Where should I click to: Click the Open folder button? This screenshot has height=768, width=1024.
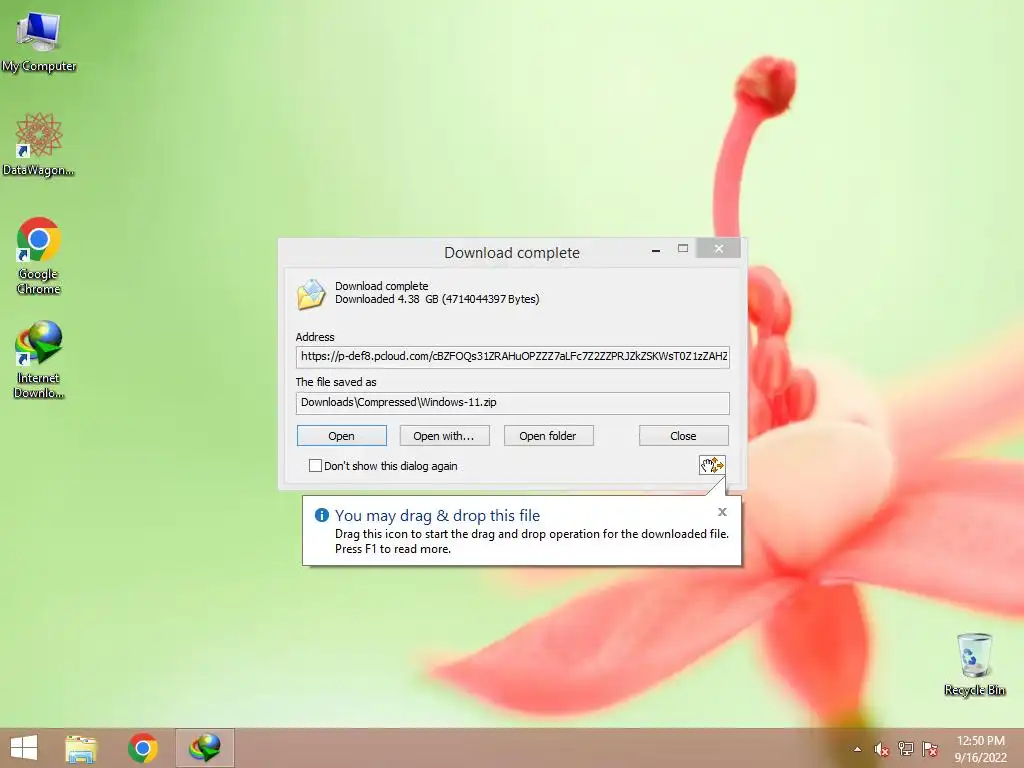[x=549, y=436]
